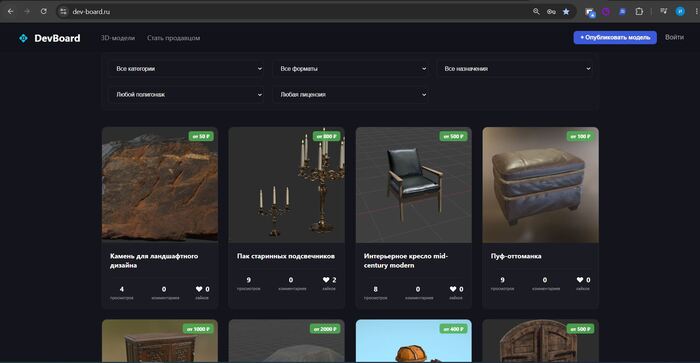The height and width of the screenshot is (363, 700).
Task: Open the Любой полигонаж dropdown
Action: coord(187,95)
